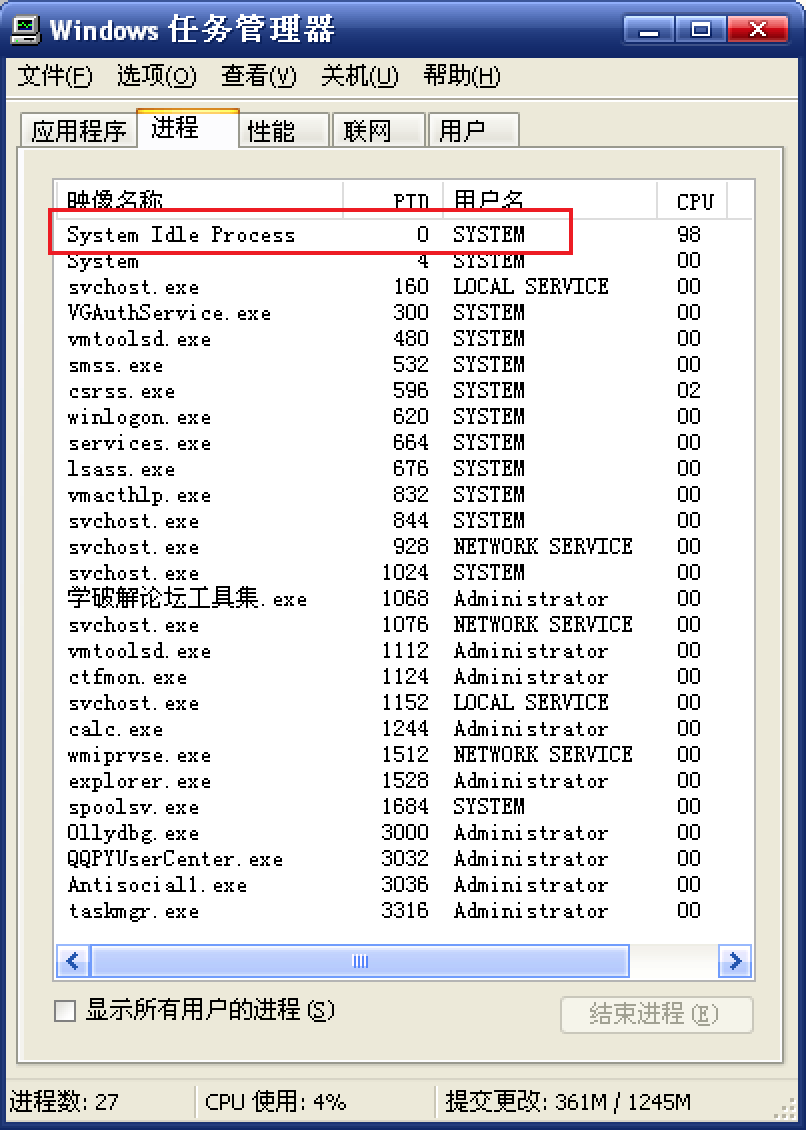The image size is (806, 1130).
Task: Enable 显示所有用户的进程 checkbox
Action: pyautogui.click(x=65, y=1012)
